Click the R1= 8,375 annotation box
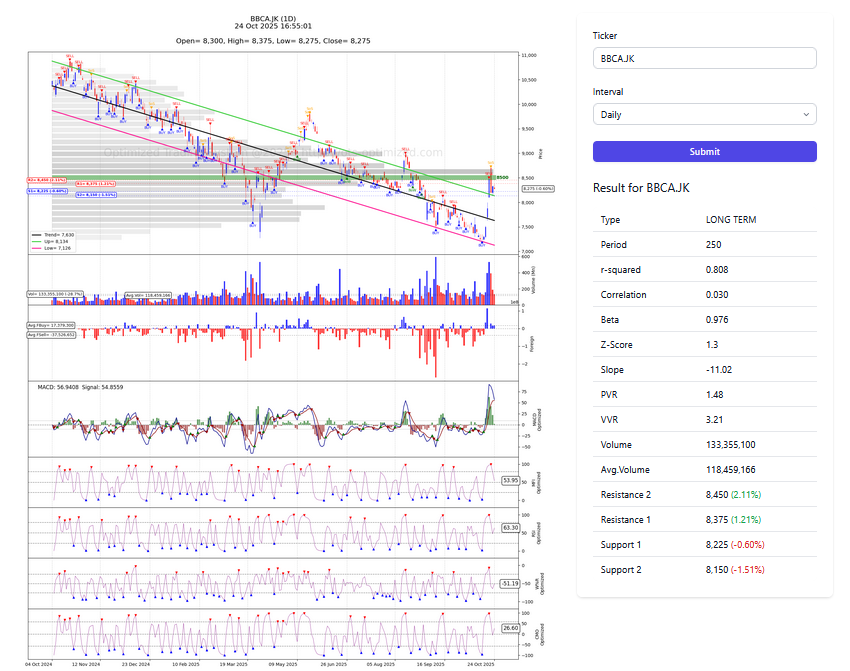 [96, 184]
